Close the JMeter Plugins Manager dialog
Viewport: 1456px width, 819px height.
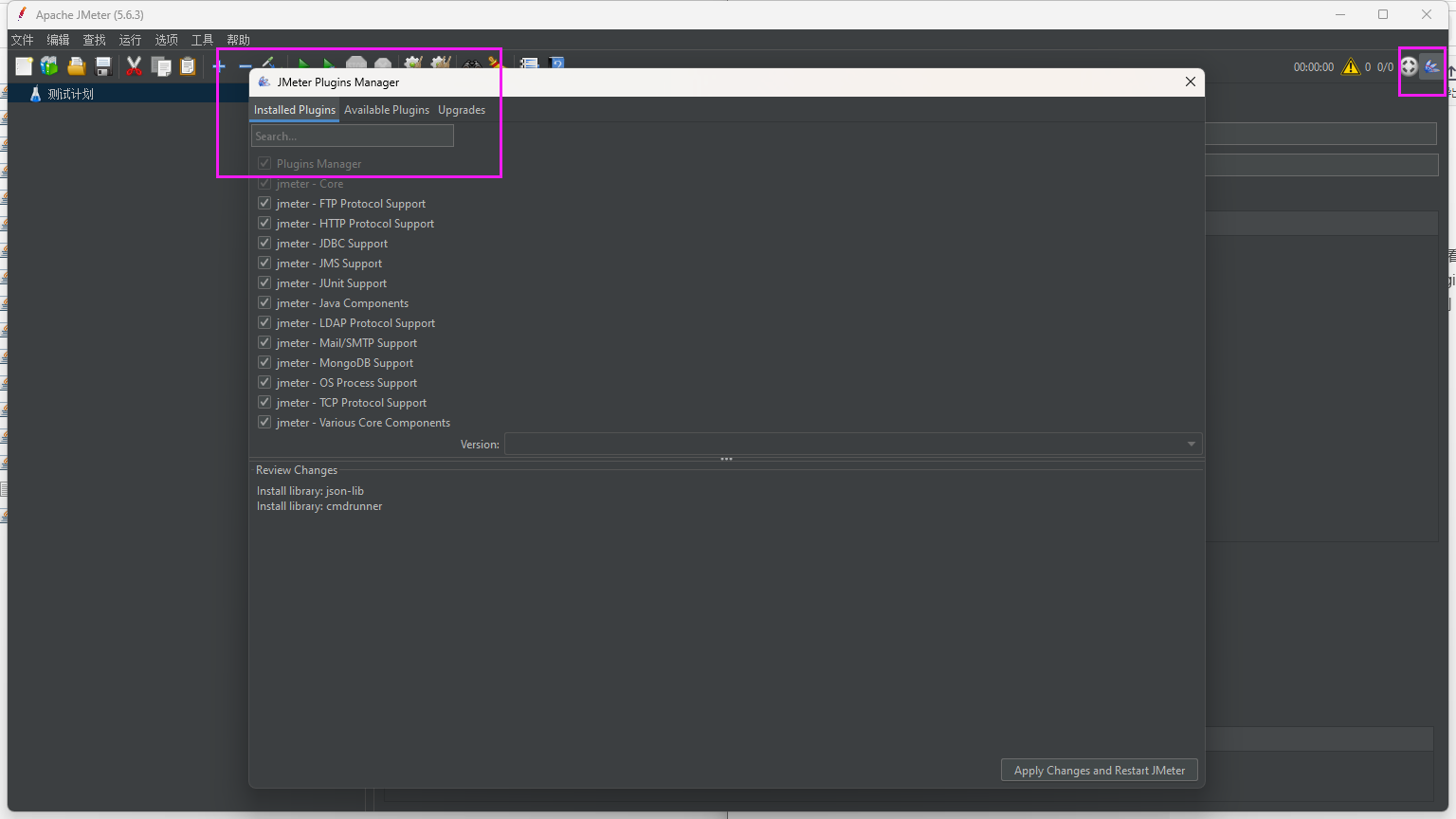[x=1191, y=82]
